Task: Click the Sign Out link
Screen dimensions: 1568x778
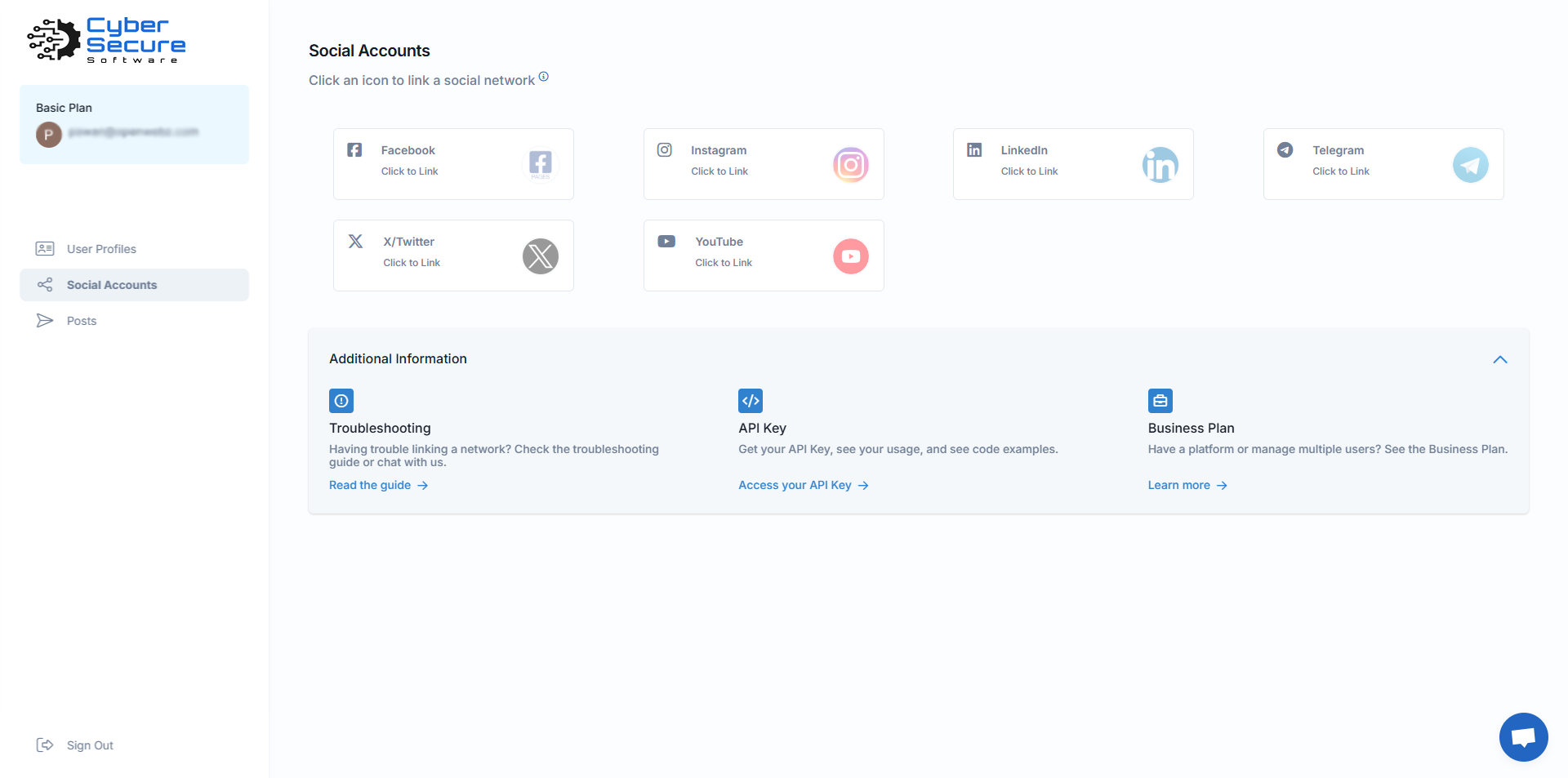Action: point(90,745)
